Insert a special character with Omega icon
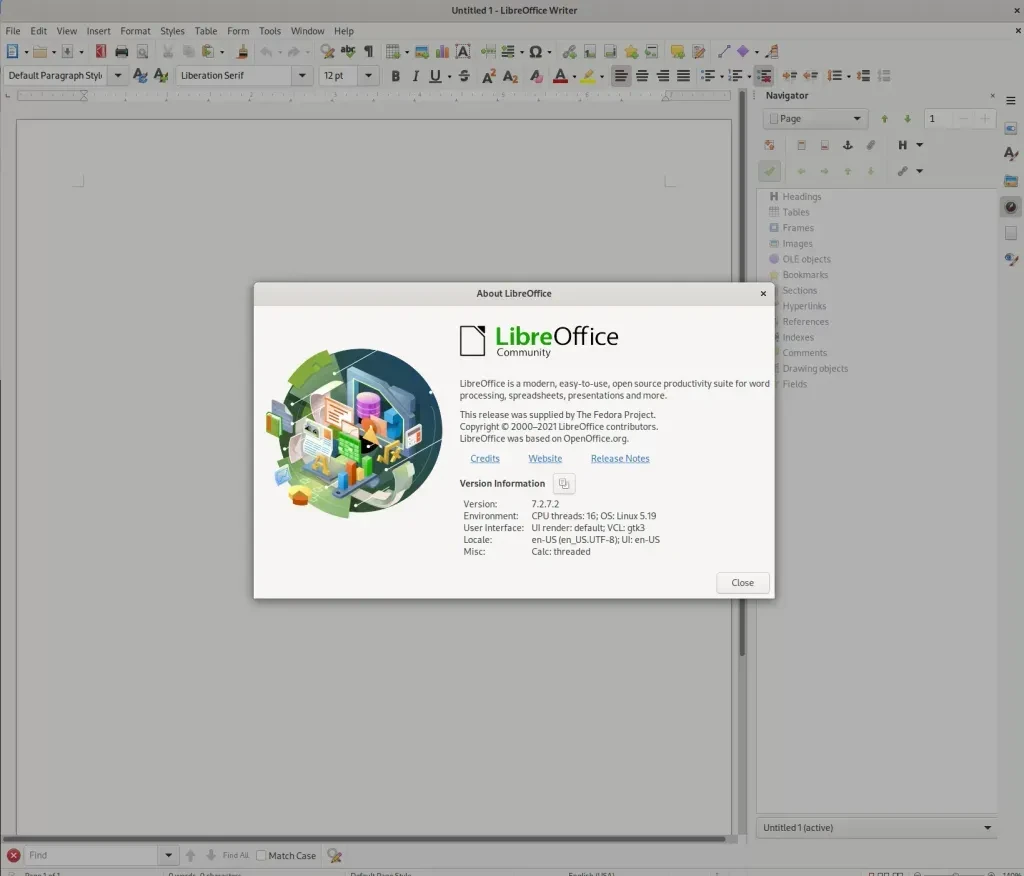Image resolution: width=1024 pixels, height=876 pixels. 535,52
